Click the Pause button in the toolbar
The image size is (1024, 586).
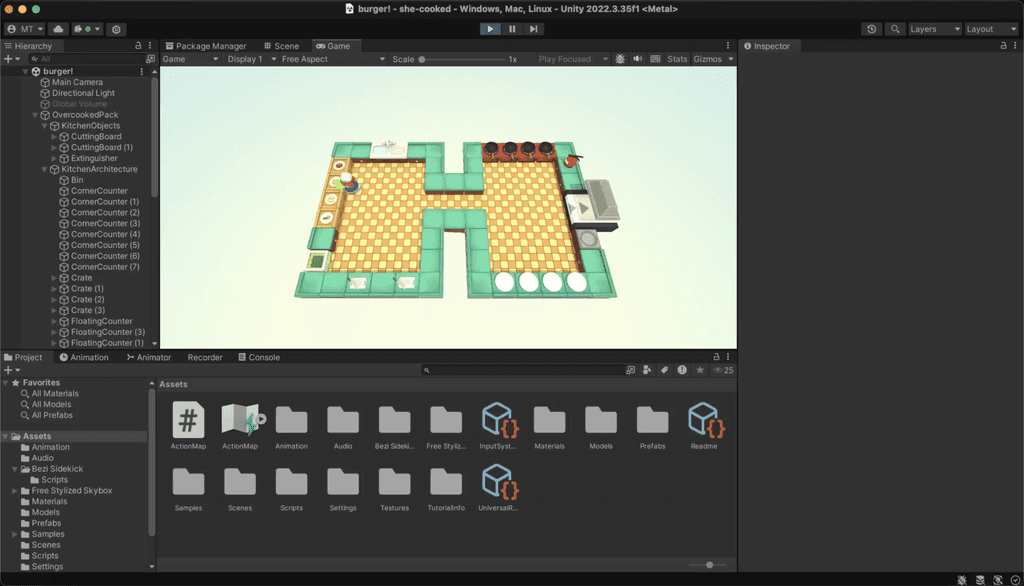tap(511, 28)
